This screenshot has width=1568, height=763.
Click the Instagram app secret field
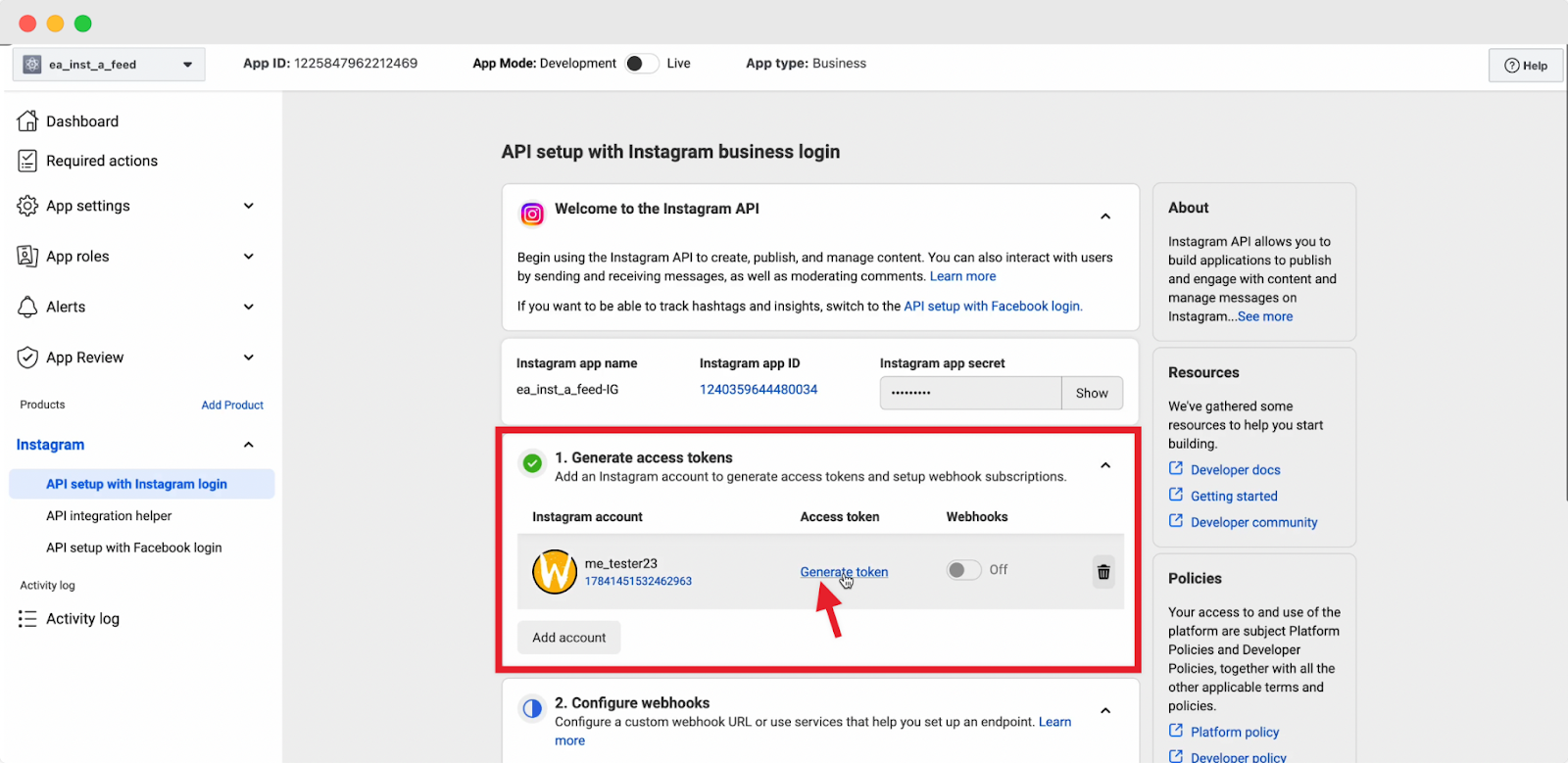[x=969, y=393]
